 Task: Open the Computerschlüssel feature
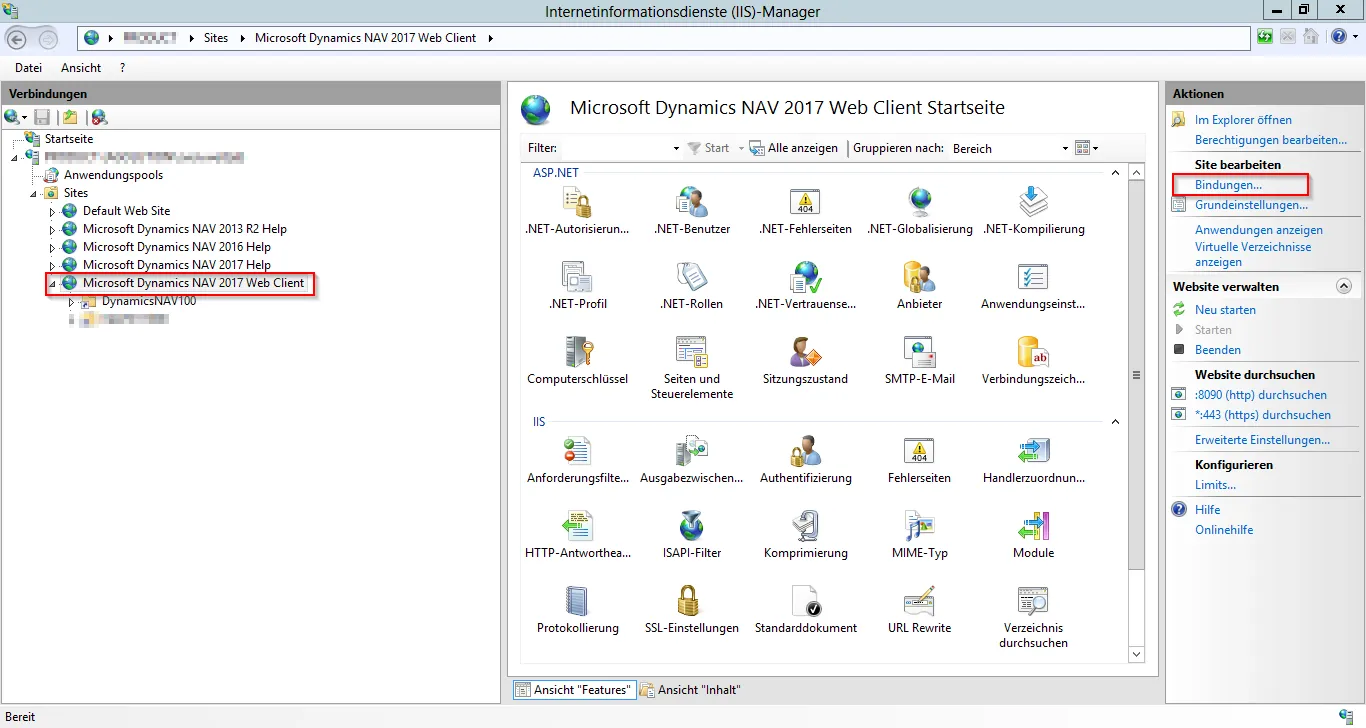(x=578, y=361)
